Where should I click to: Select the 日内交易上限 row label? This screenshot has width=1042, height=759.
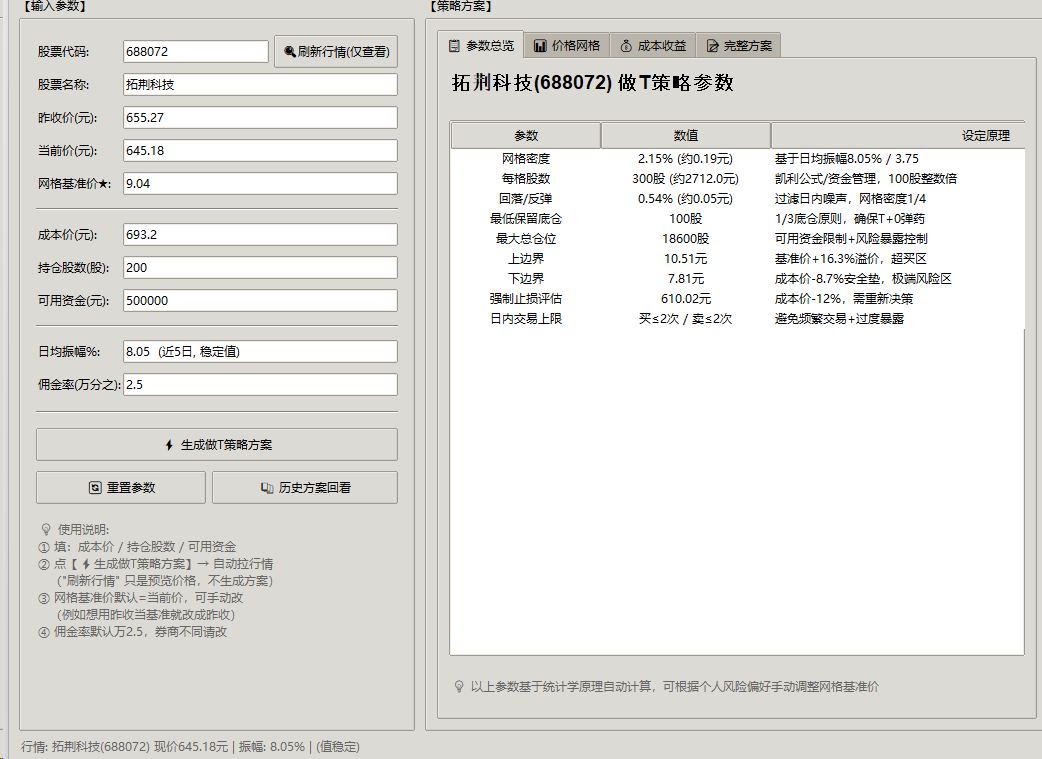tap(526, 318)
